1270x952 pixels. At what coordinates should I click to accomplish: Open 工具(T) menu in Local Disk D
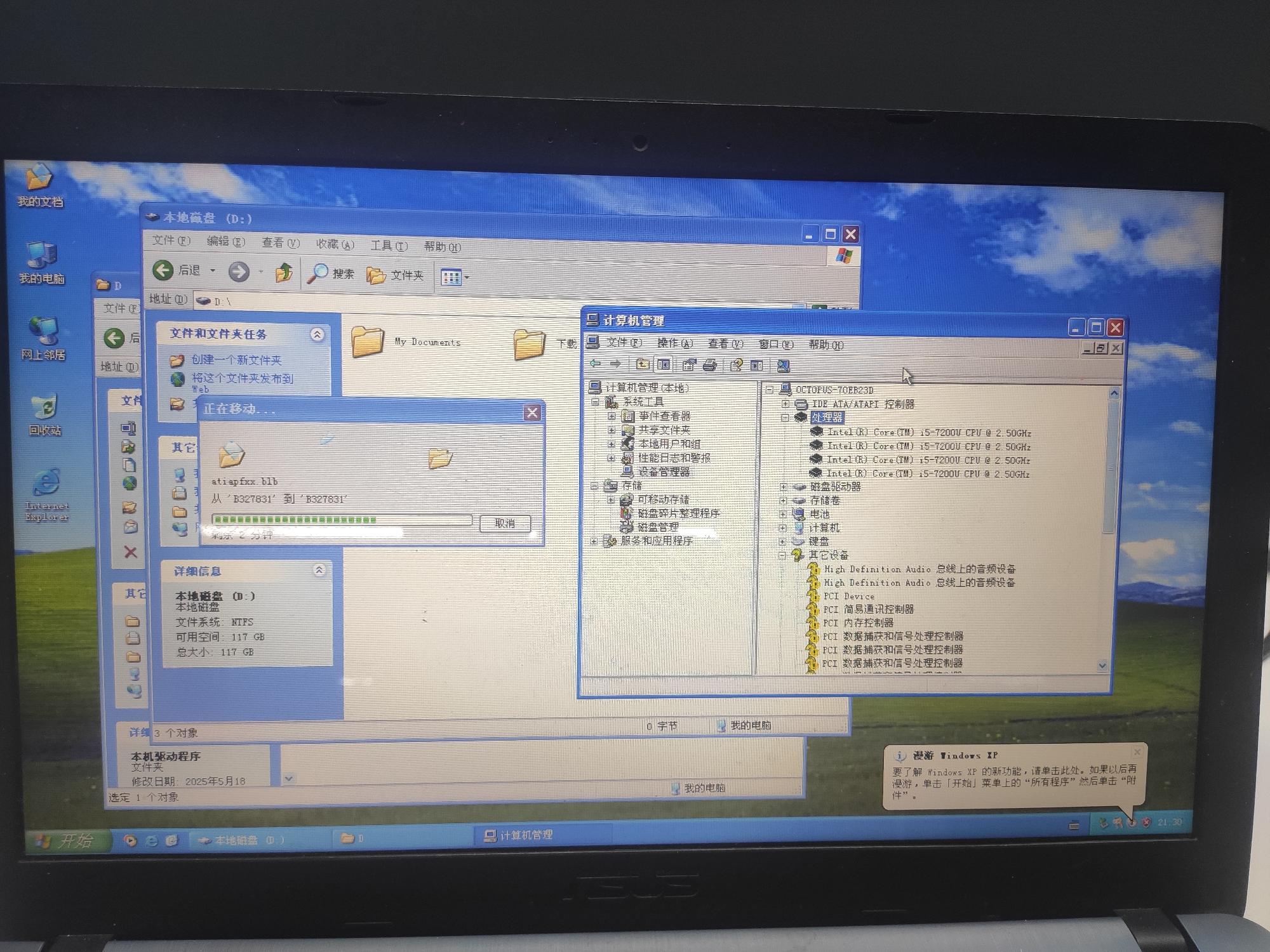389,246
